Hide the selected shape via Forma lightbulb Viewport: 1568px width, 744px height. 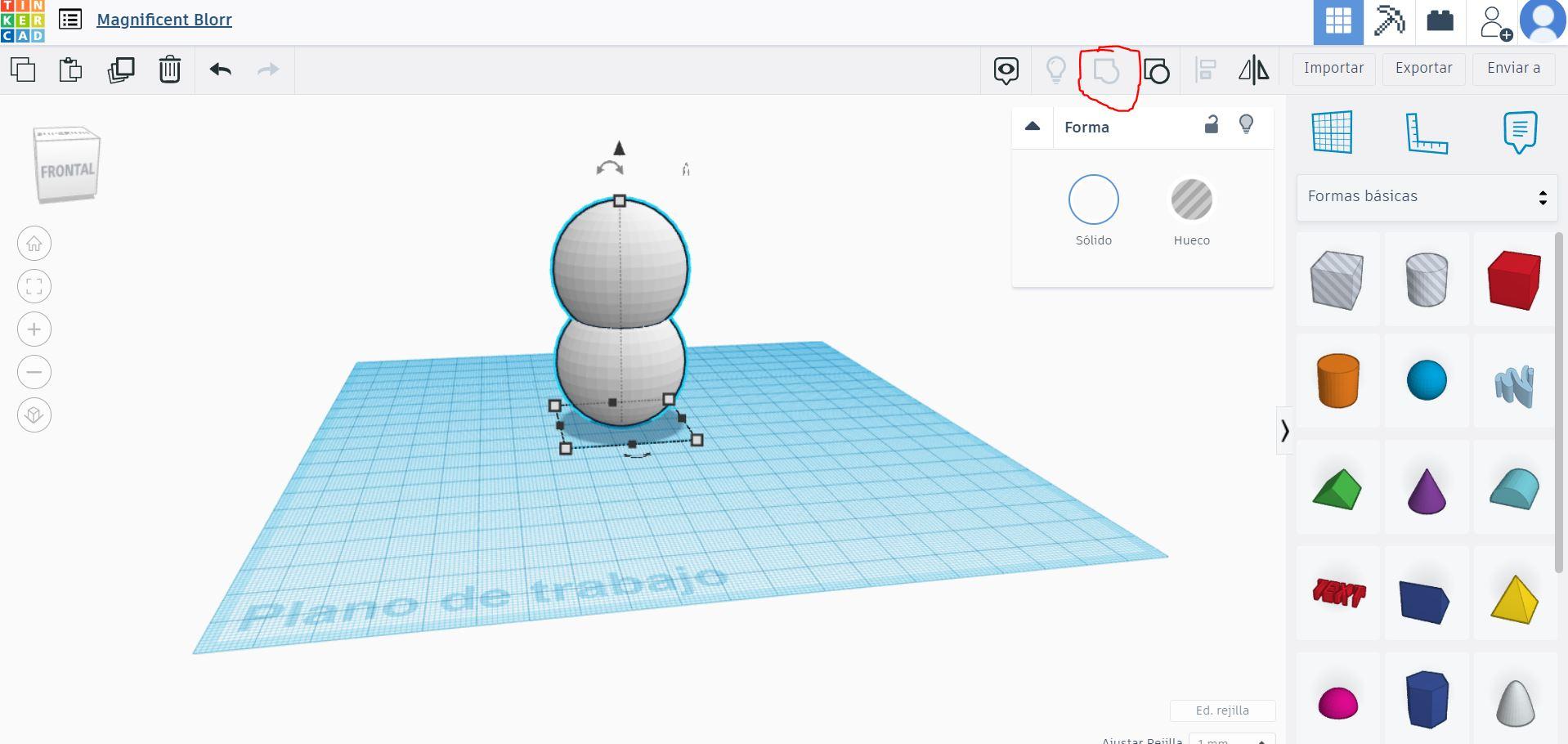tap(1247, 124)
